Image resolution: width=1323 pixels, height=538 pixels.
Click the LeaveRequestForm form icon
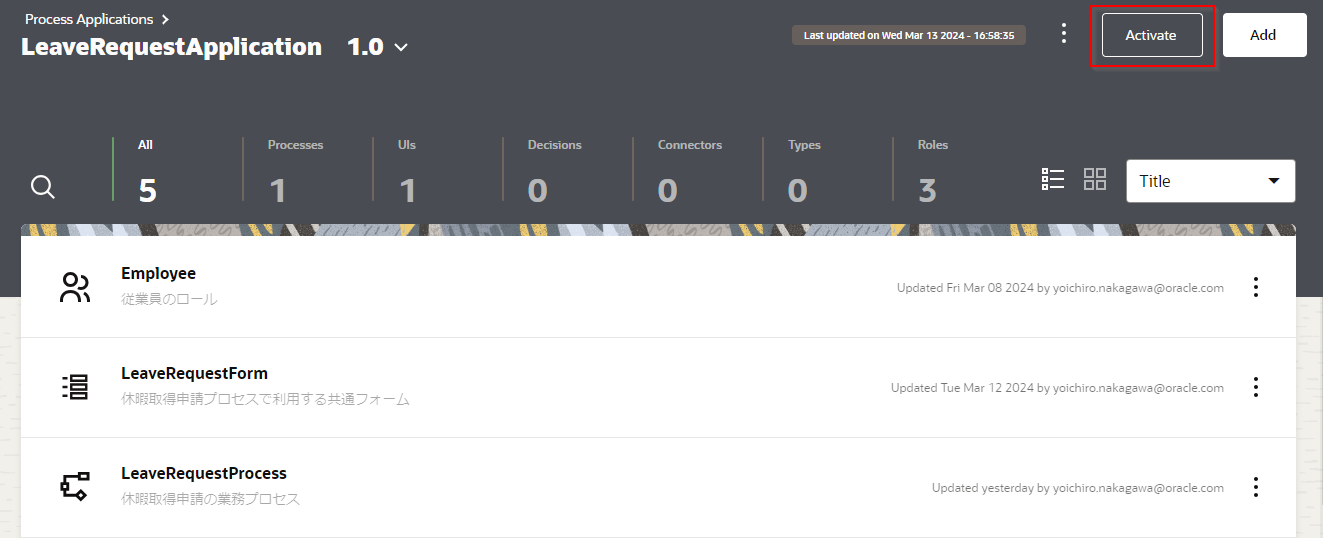[x=75, y=387]
